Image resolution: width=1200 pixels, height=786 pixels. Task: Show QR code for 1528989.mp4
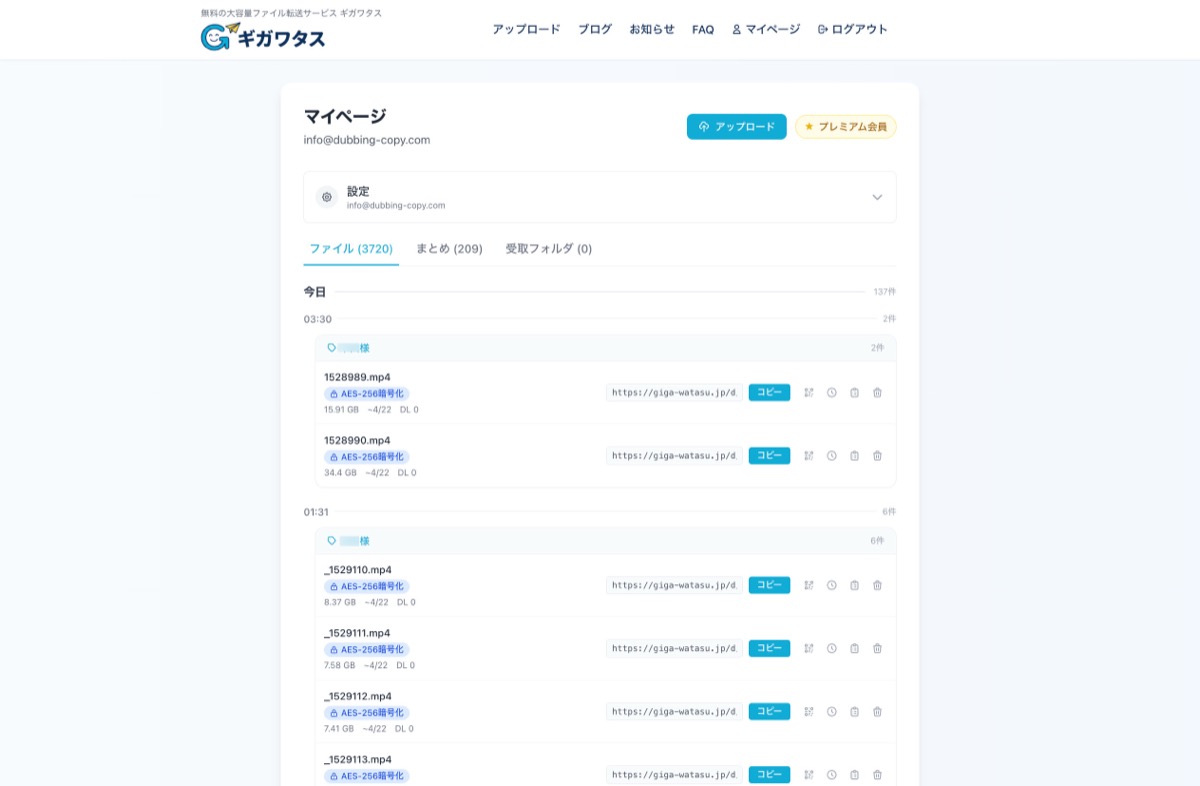pyautogui.click(x=809, y=393)
